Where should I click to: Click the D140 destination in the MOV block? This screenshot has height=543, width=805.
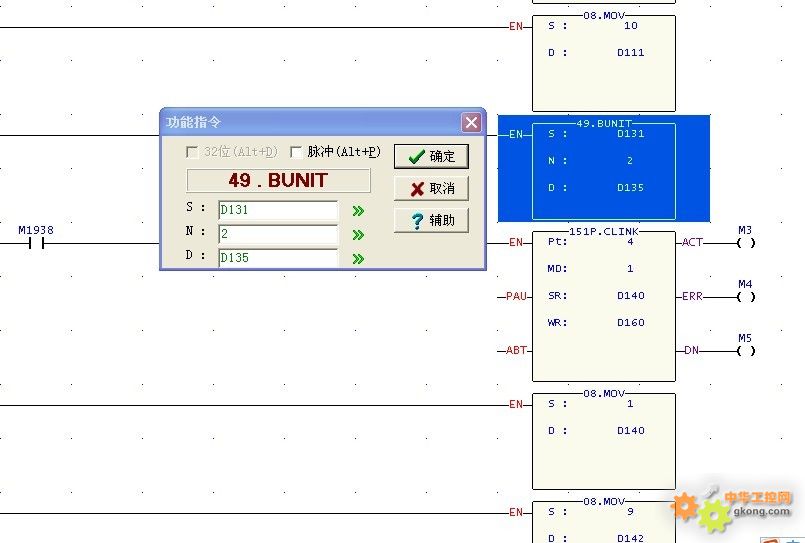click(x=630, y=431)
